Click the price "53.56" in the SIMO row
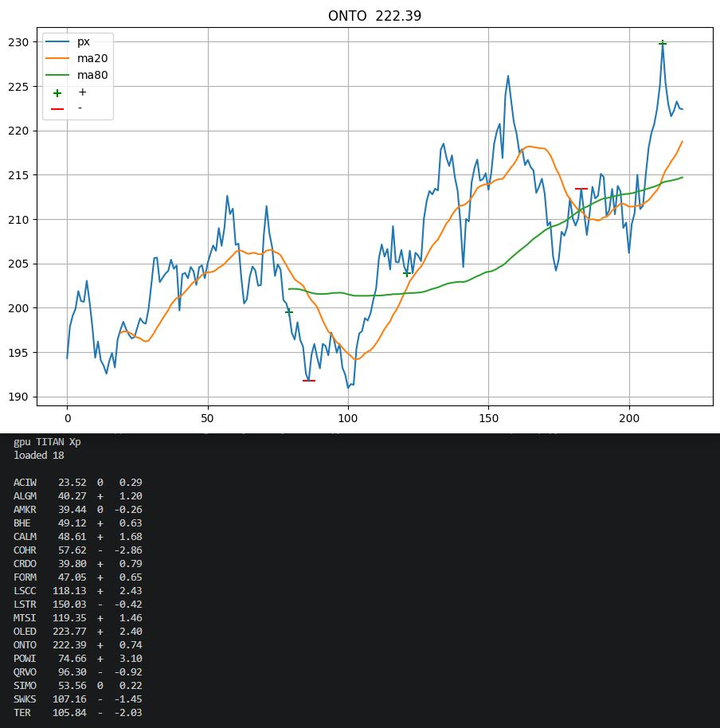This screenshot has width=720, height=728. [x=72, y=686]
